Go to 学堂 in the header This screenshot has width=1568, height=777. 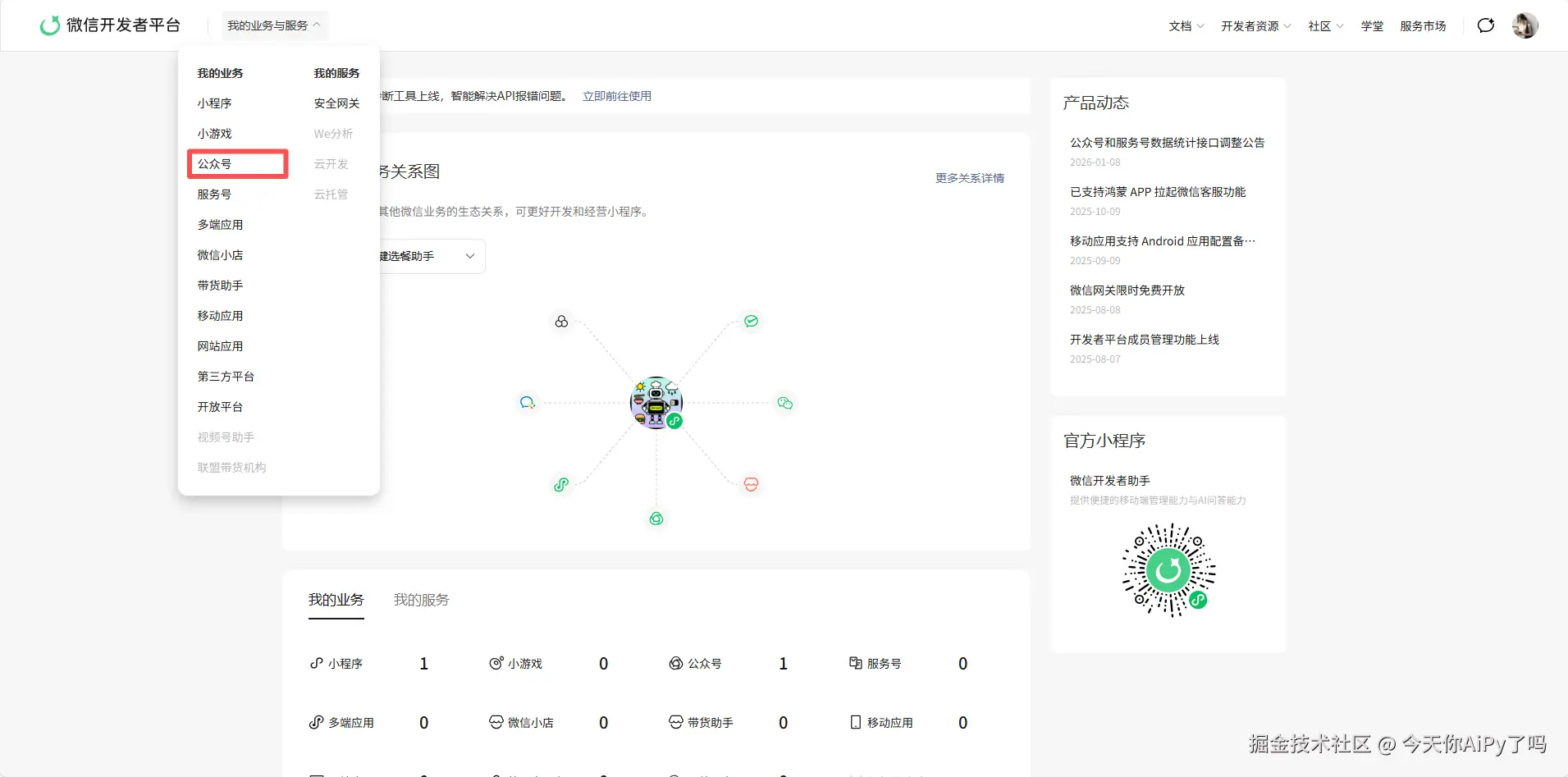pos(1372,26)
